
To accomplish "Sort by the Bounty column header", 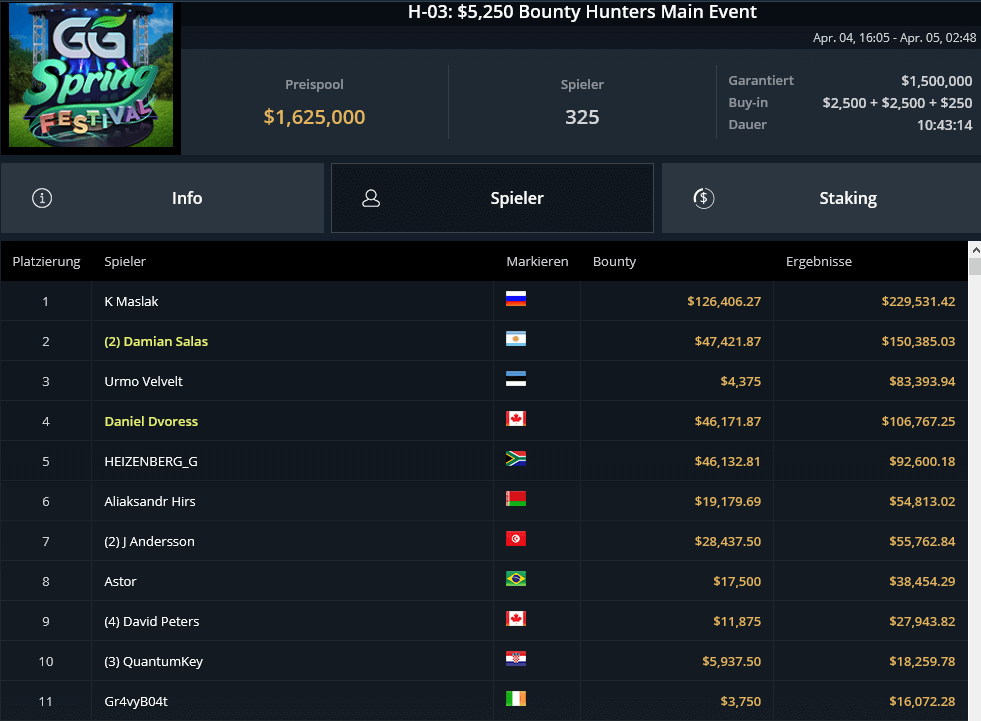I will pyautogui.click(x=614, y=262).
